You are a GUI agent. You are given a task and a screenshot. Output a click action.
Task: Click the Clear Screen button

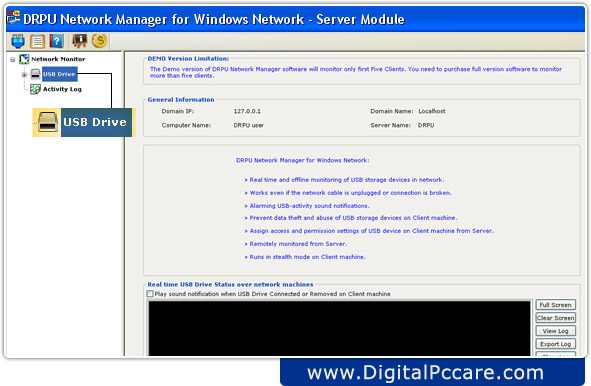pyautogui.click(x=556, y=318)
